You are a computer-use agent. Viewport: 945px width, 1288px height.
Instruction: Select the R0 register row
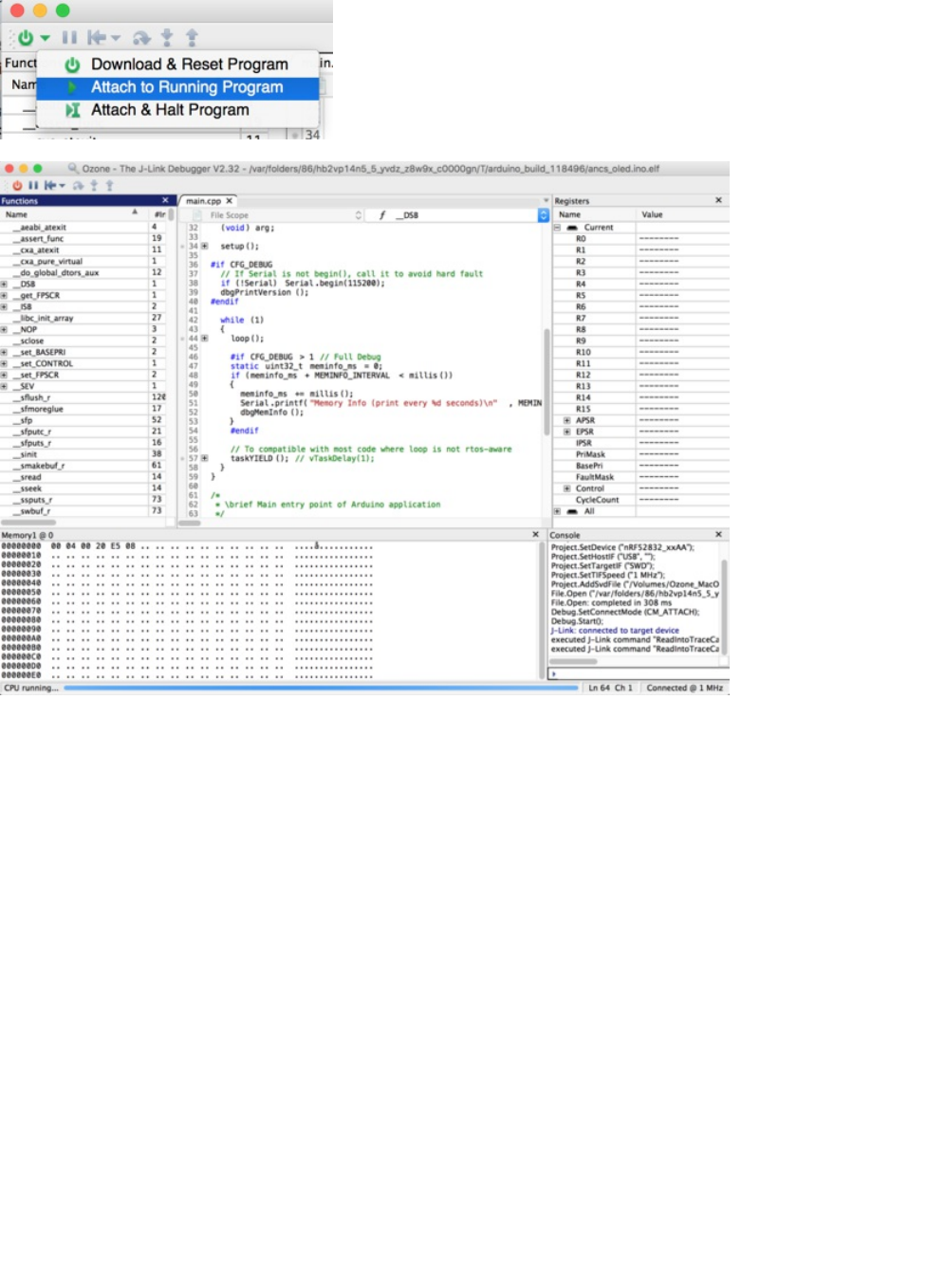click(641, 239)
